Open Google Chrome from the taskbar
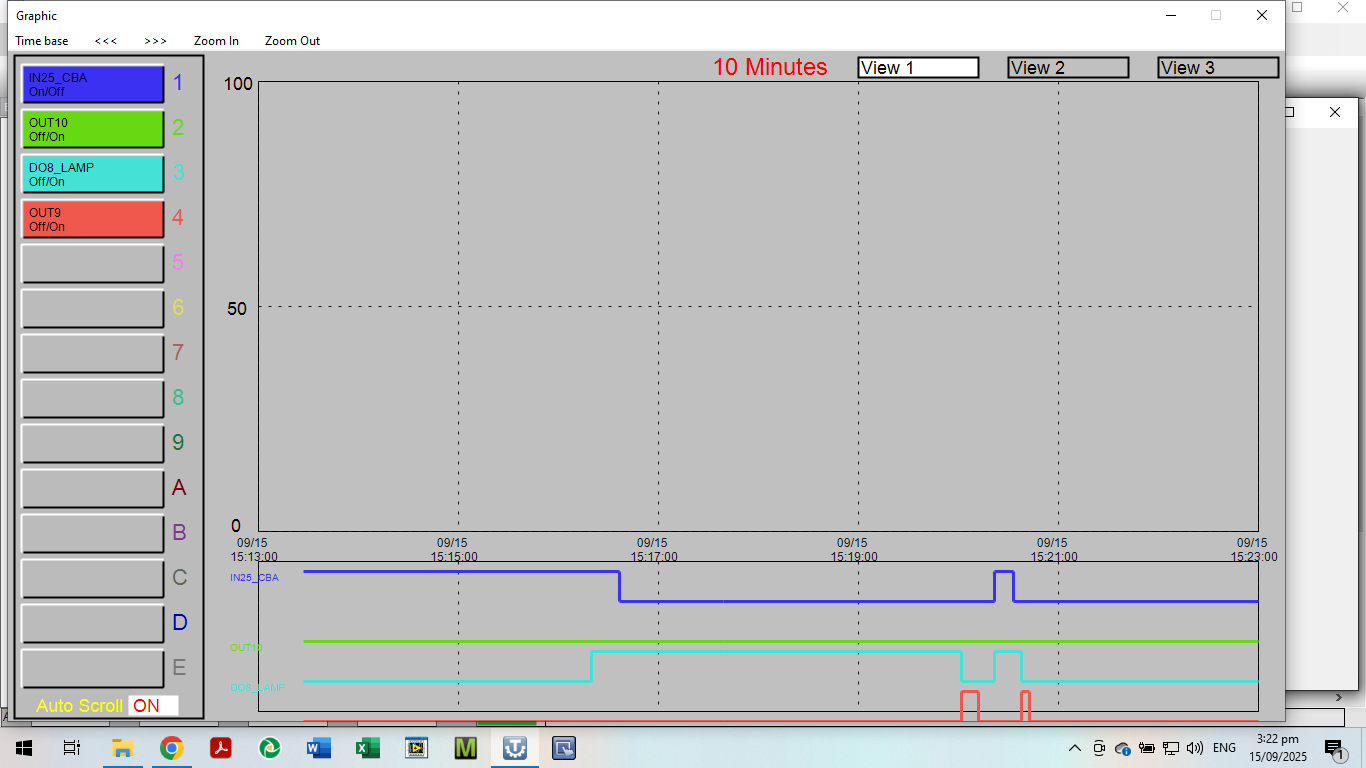The width and height of the screenshot is (1366, 768). click(171, 748)
